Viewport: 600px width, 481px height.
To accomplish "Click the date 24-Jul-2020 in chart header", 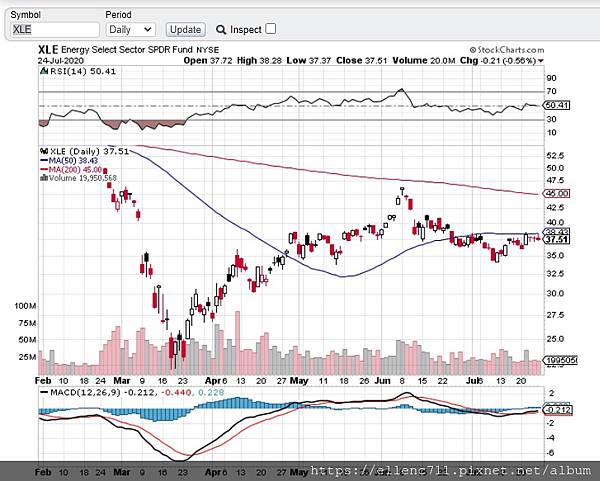I will (x=61, y=61).
